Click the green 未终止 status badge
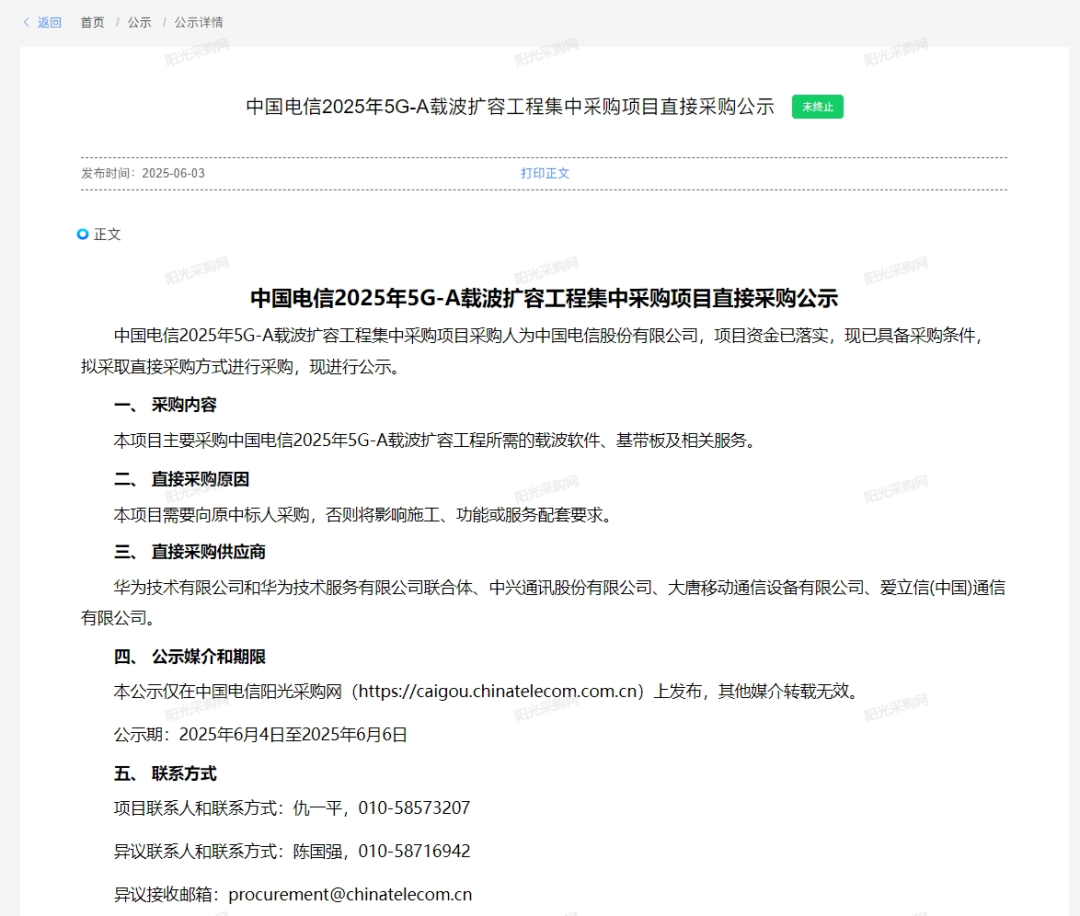This screenshot has width=1080, height=916. [818, 107]
